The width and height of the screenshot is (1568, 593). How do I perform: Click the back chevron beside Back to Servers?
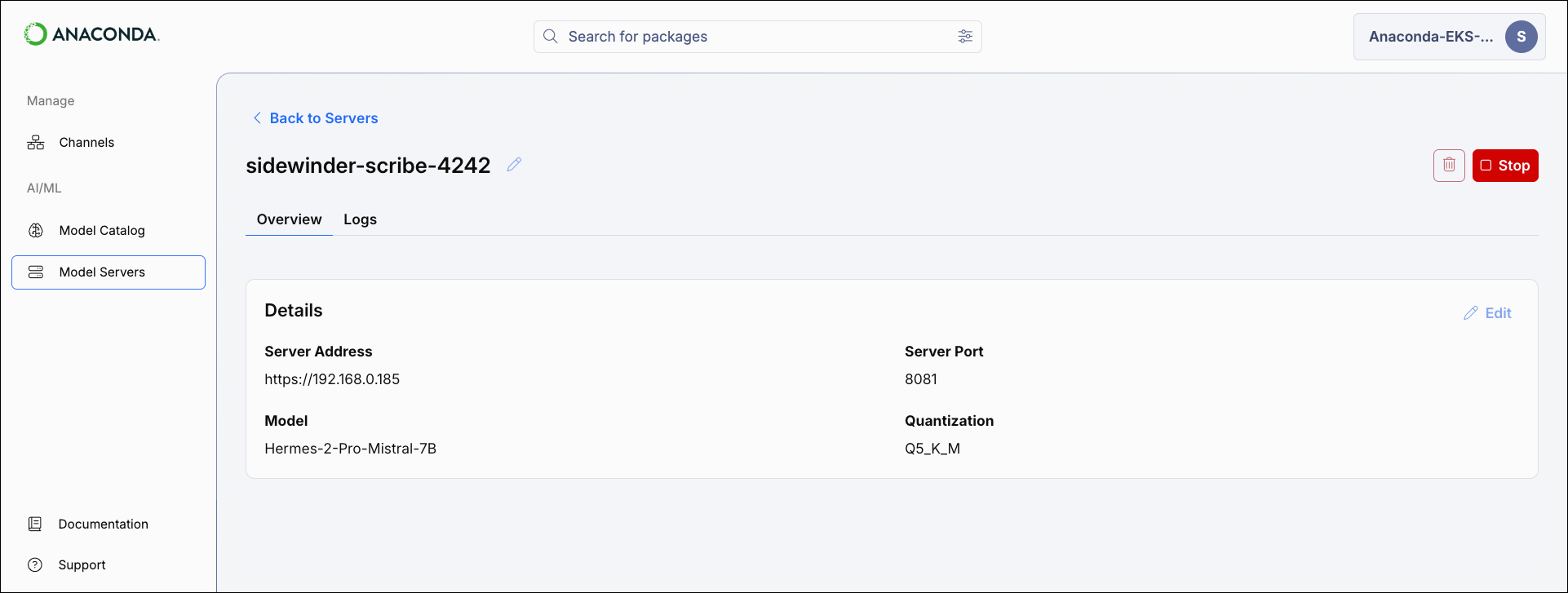pos(257,117)
